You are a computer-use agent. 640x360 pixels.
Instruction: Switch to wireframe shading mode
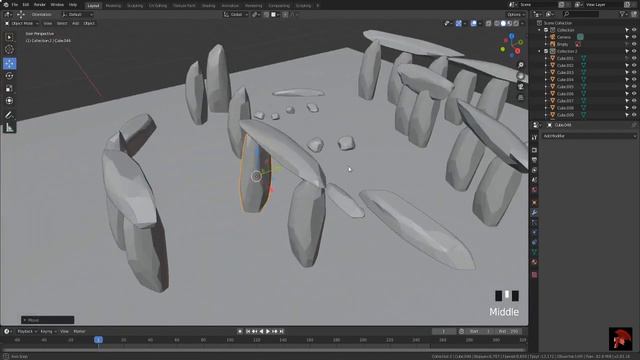click(497, 24)
